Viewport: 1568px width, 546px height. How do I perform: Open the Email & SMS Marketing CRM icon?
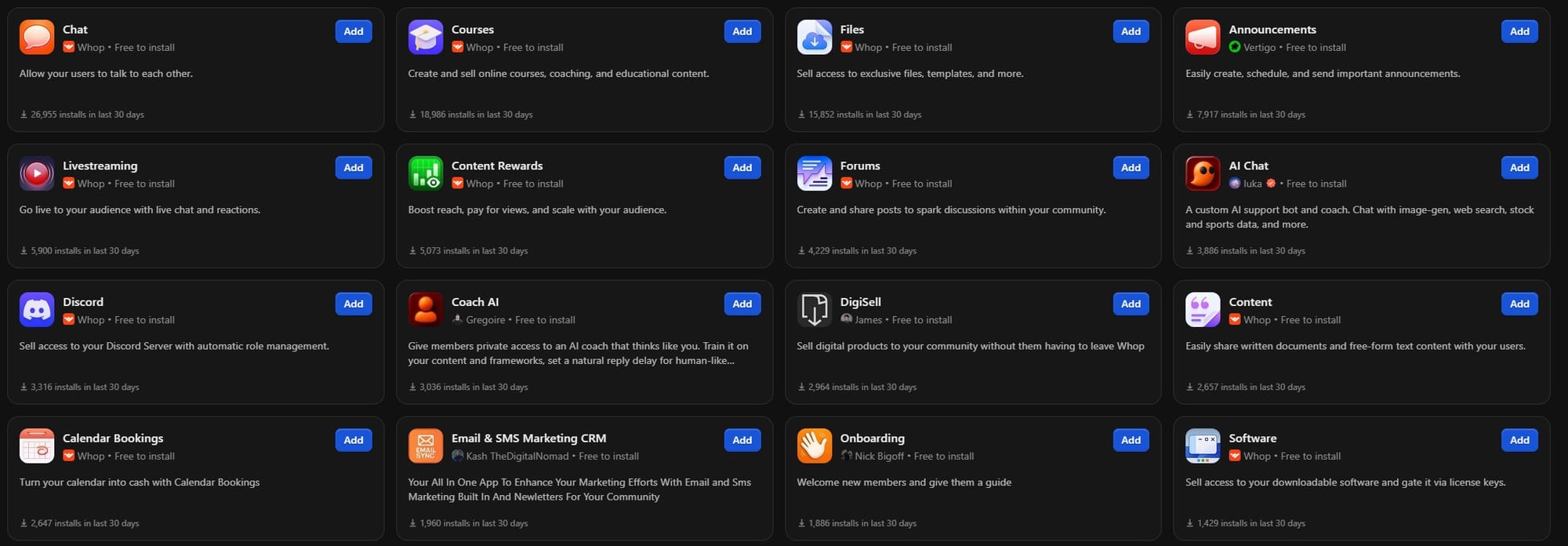[x=425, y=446]
